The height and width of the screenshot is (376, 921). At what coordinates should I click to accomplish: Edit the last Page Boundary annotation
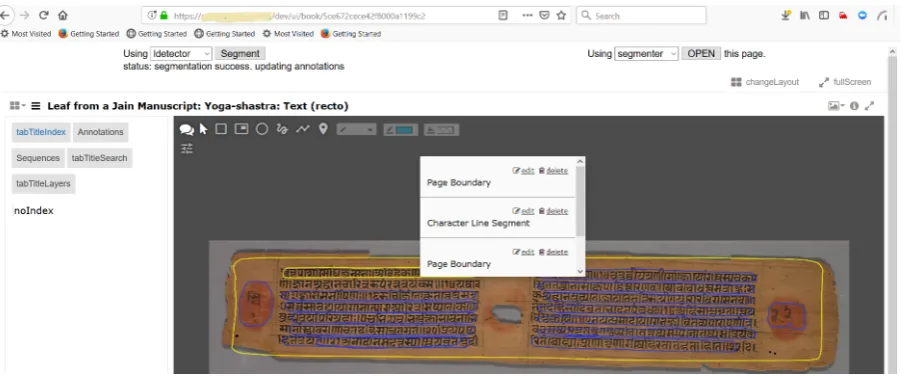click(523, 252)
